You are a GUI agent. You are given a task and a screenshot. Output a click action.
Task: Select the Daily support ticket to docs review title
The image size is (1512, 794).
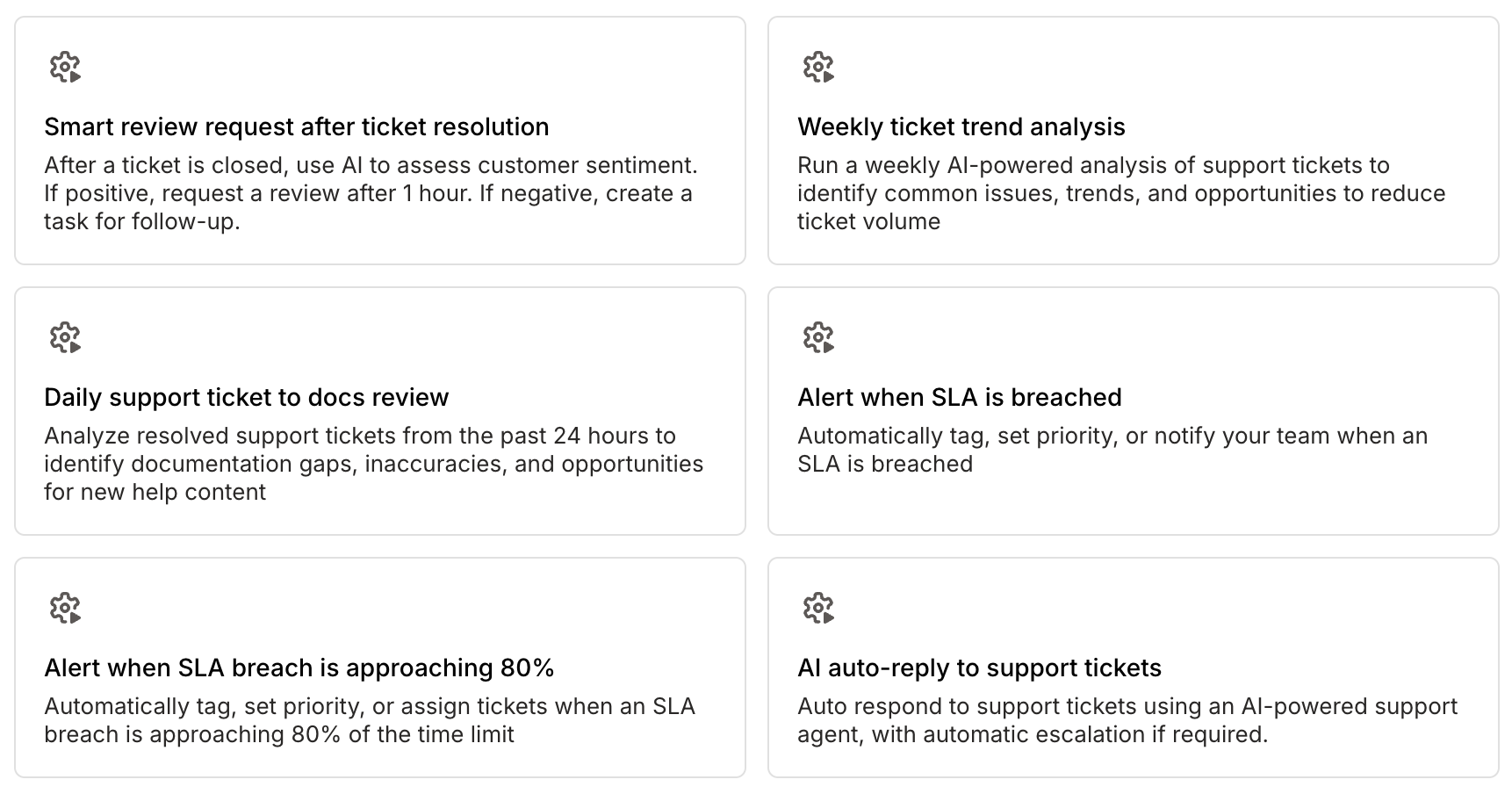click(x=246, y=397)
